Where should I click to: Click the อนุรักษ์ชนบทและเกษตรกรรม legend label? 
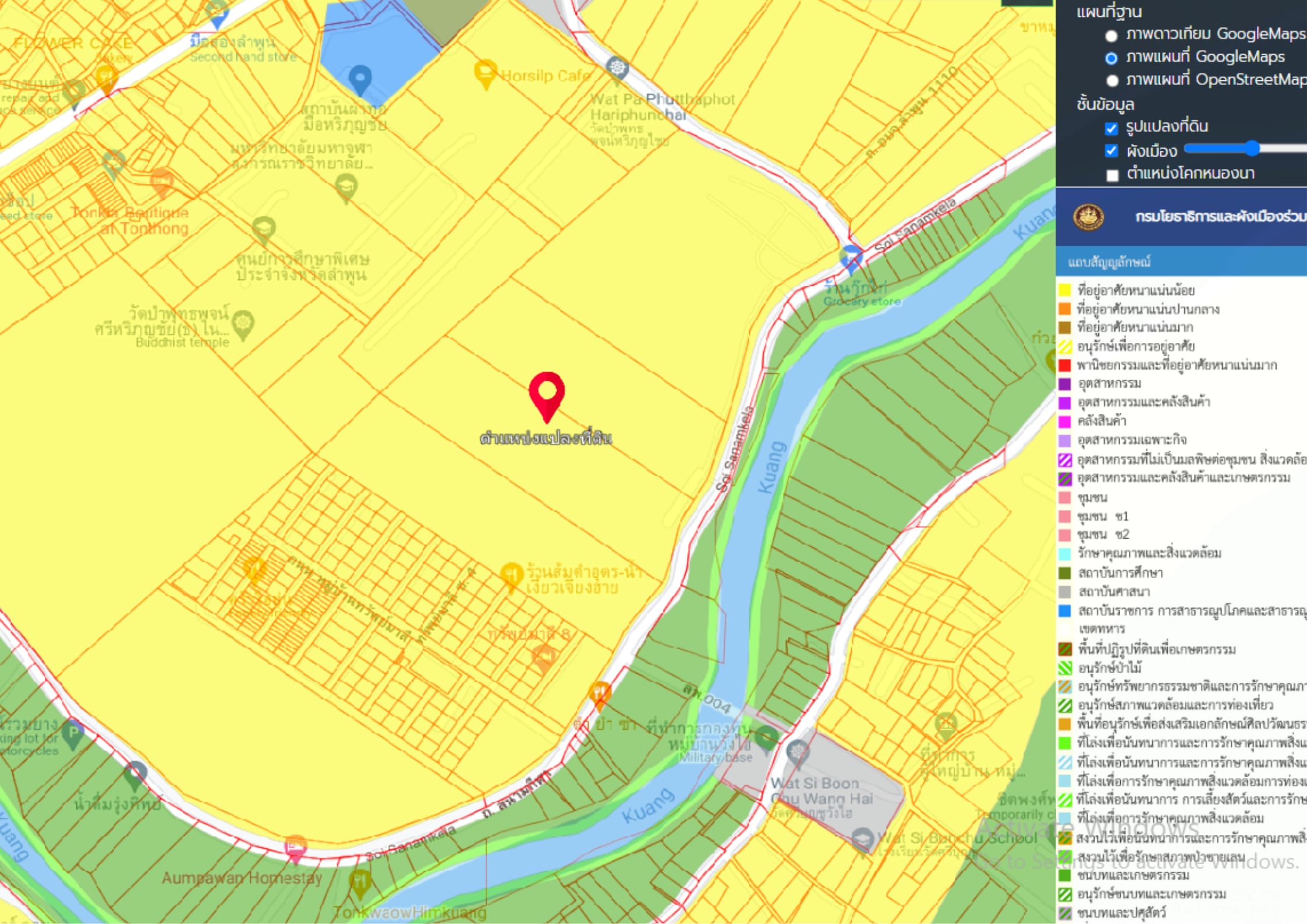(x=1152, y=894)
